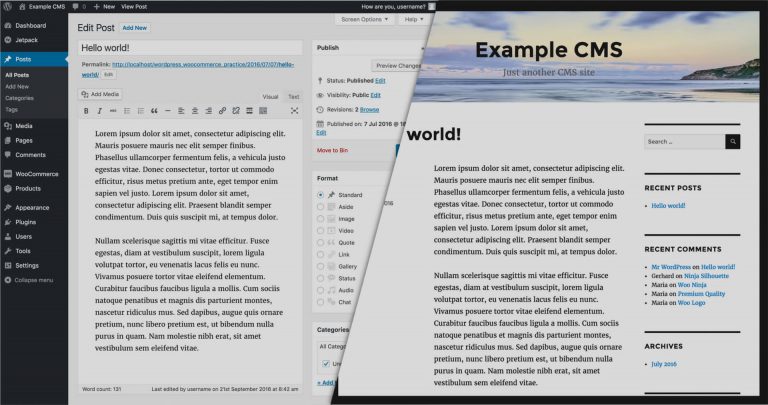Select Chat post format
This screenshot has width=768, height=405.
(x=320, y=302)
